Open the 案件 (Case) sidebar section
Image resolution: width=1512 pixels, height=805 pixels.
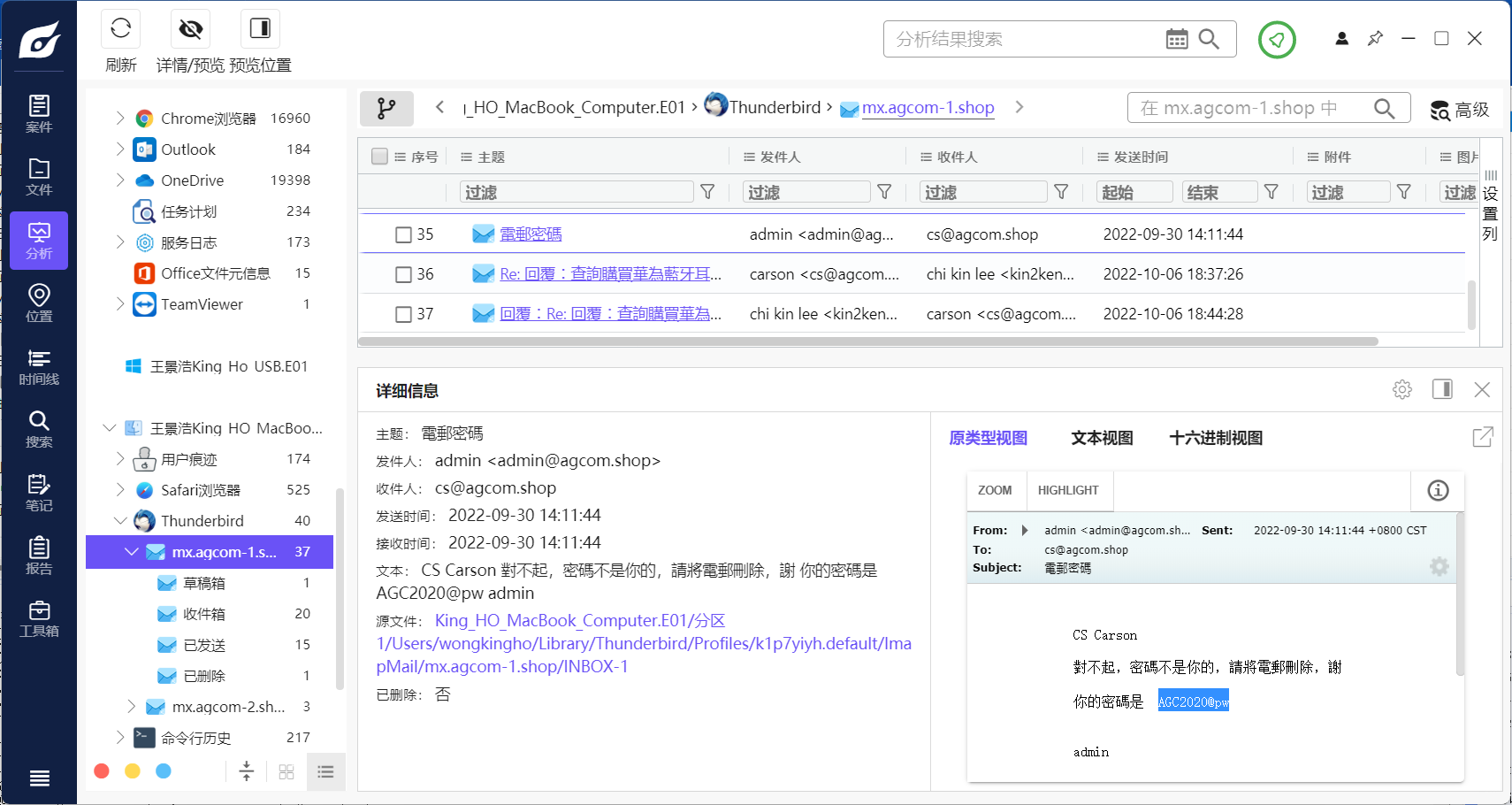[39, 114]
